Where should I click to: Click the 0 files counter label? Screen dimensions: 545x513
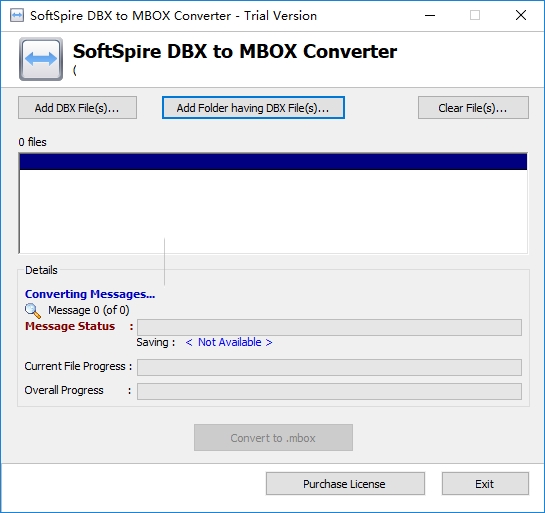[32, 142]
